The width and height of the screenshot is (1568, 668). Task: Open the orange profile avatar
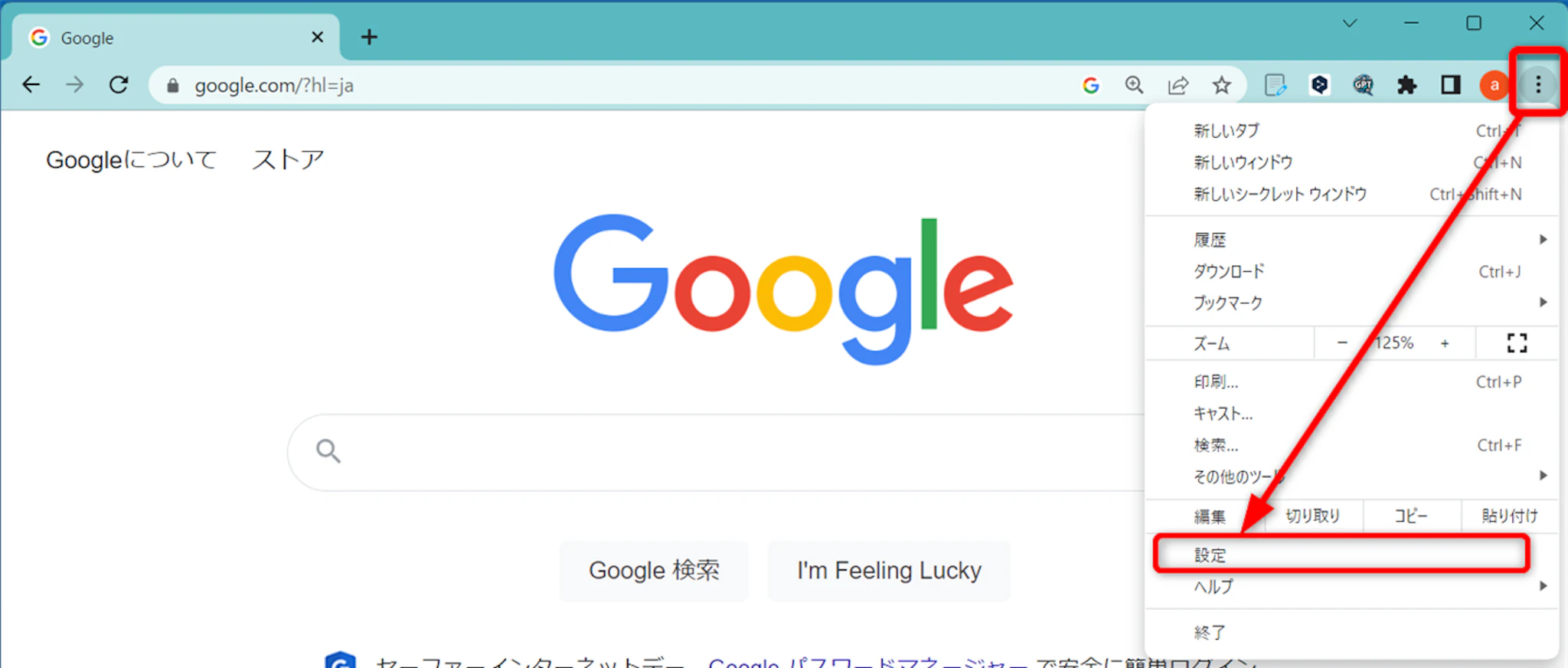coord(1494,85)
